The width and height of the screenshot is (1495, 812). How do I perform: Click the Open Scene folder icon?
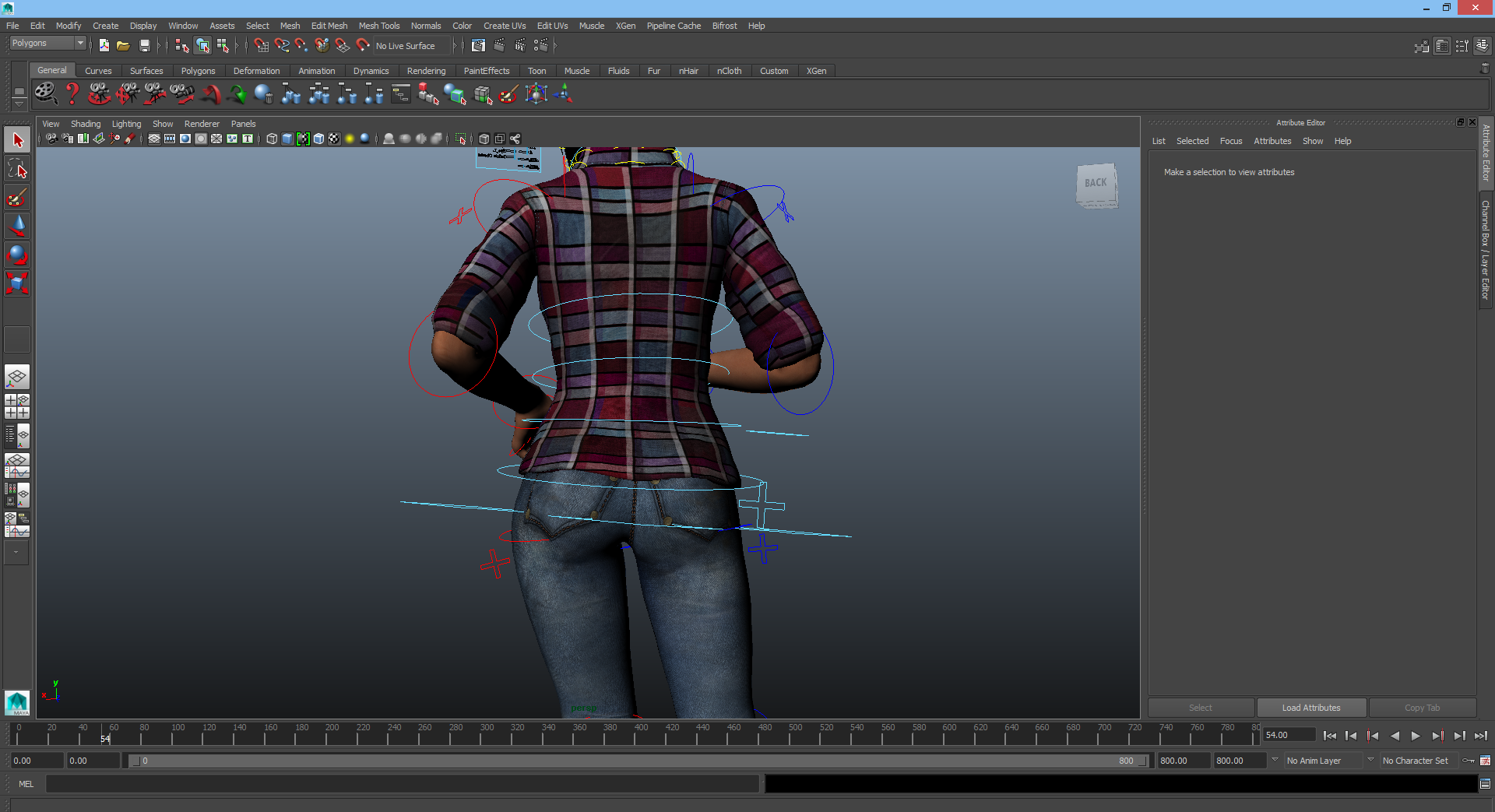(x=123, y=46)
